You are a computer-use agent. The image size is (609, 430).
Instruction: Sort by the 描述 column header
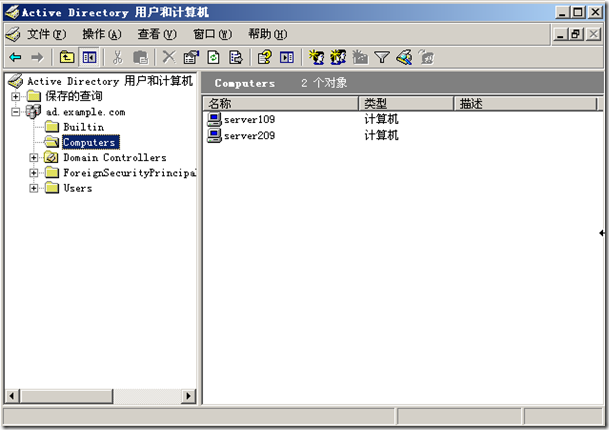click(525, 104)
